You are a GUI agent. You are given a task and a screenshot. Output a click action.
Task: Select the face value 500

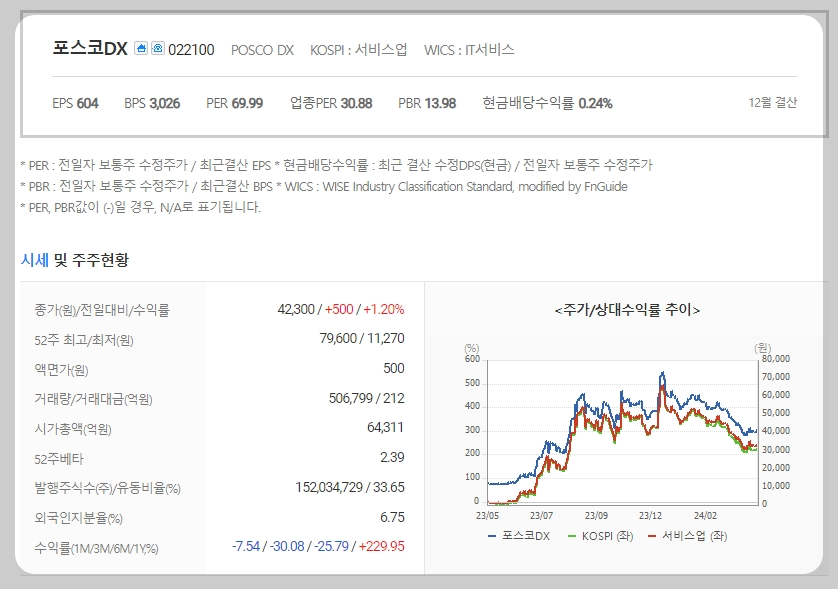(394, 368)
